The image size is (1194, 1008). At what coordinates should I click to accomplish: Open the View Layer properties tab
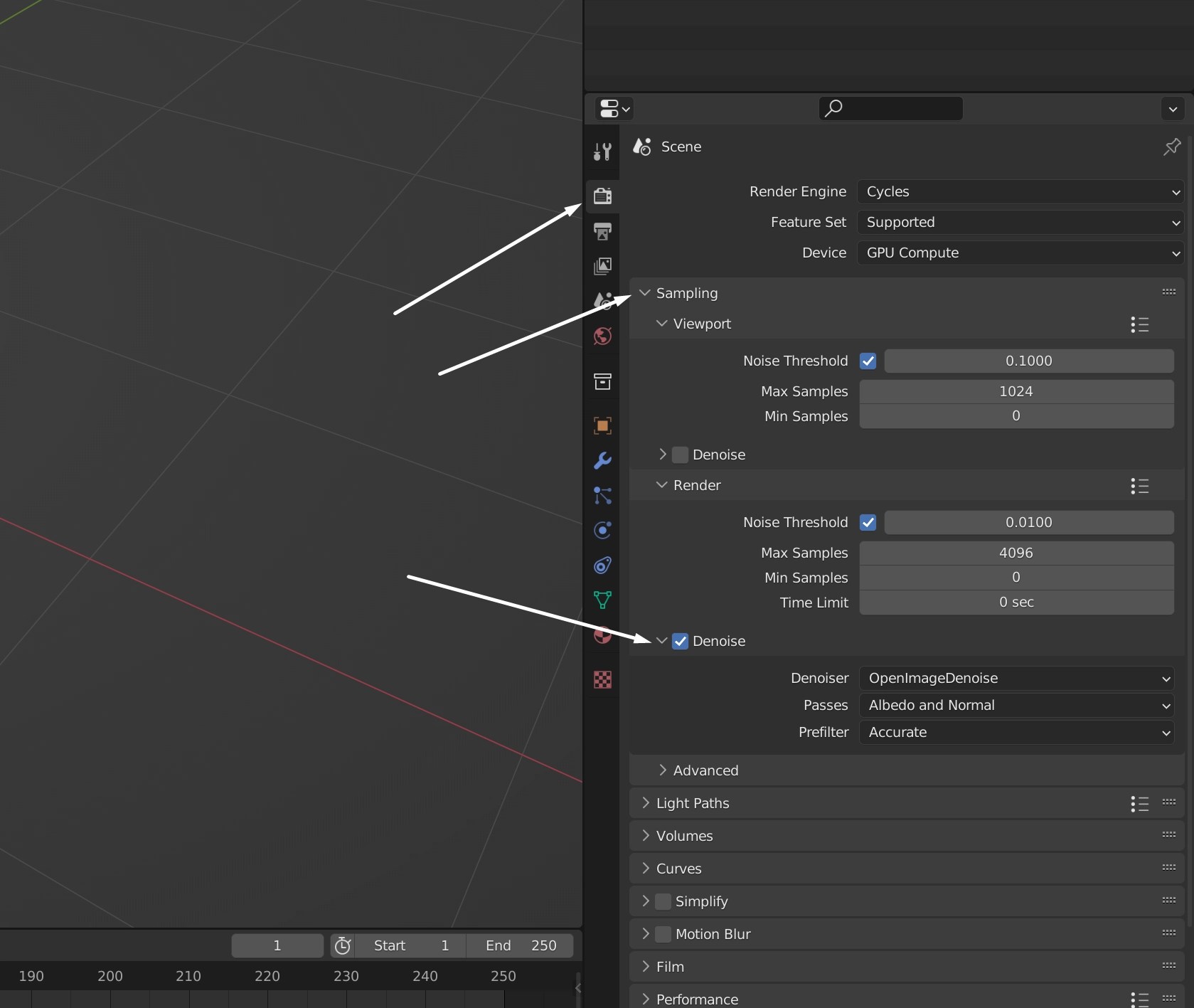point(602,266)
